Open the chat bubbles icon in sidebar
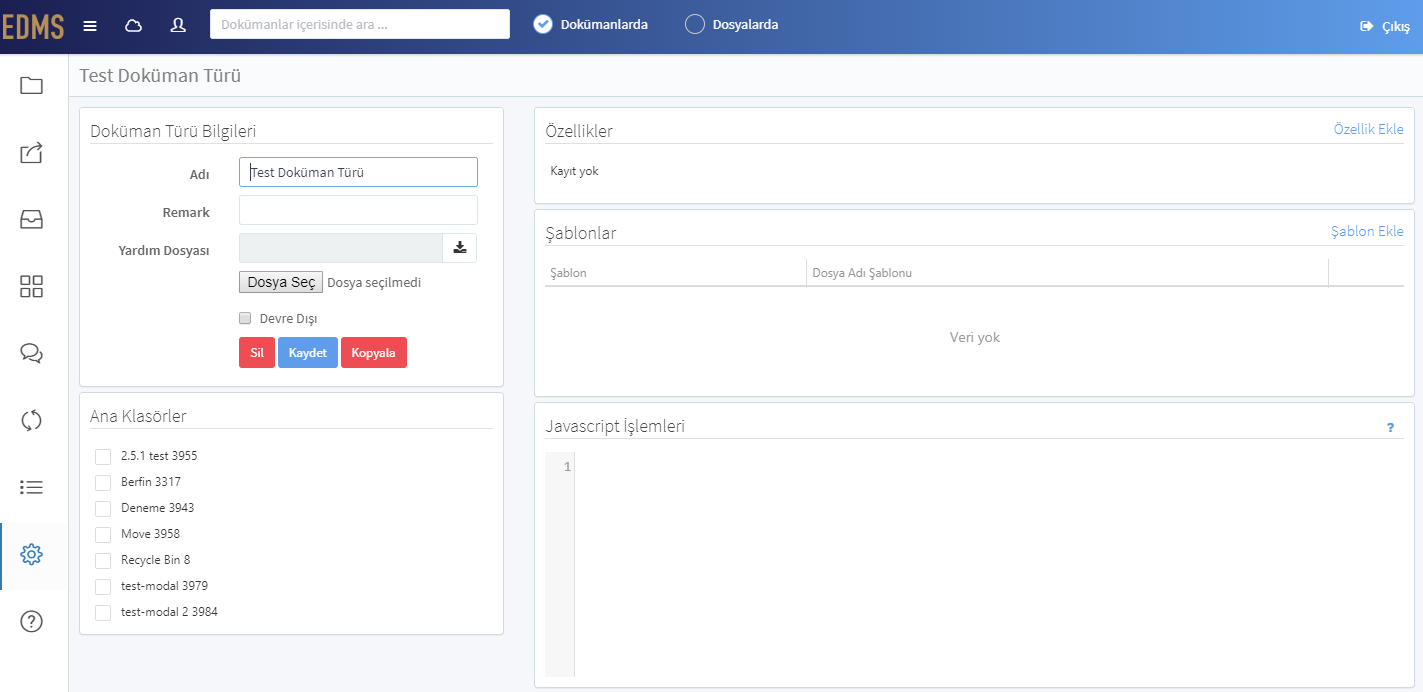 click(x=32, y=353)
